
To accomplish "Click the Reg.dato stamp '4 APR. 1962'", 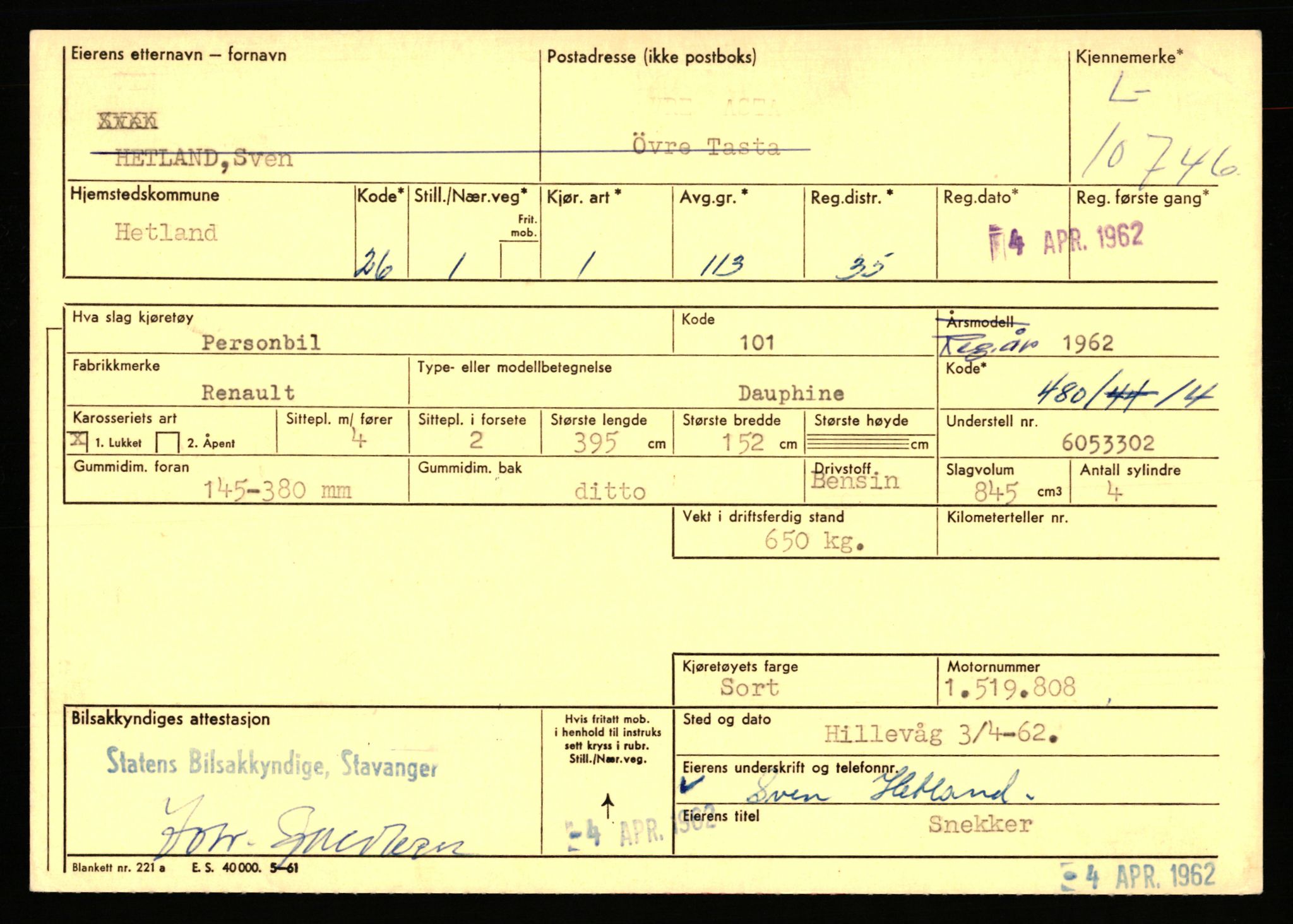I will pos(1066,240).
